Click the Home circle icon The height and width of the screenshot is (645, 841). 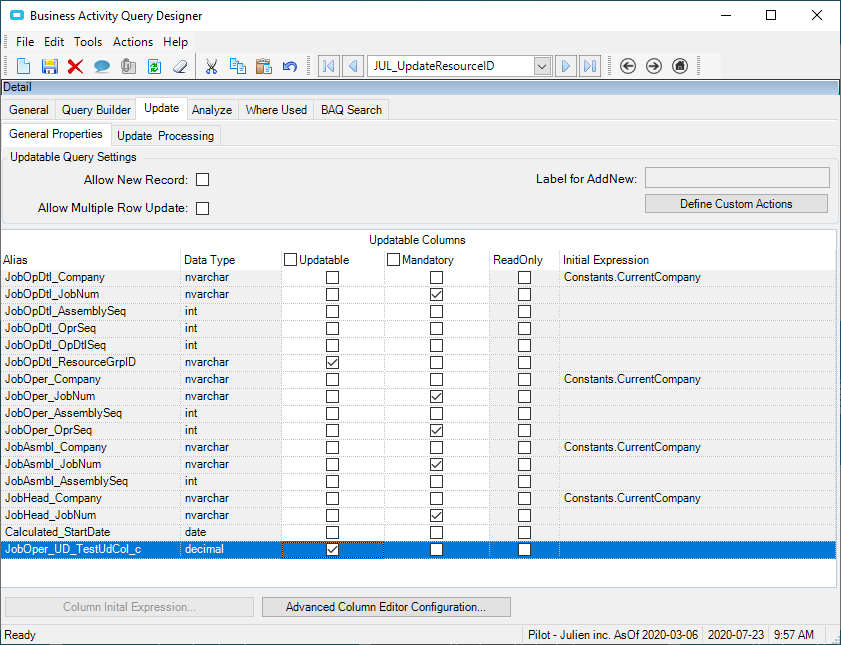pyautogui.click(x=680, y=66)
